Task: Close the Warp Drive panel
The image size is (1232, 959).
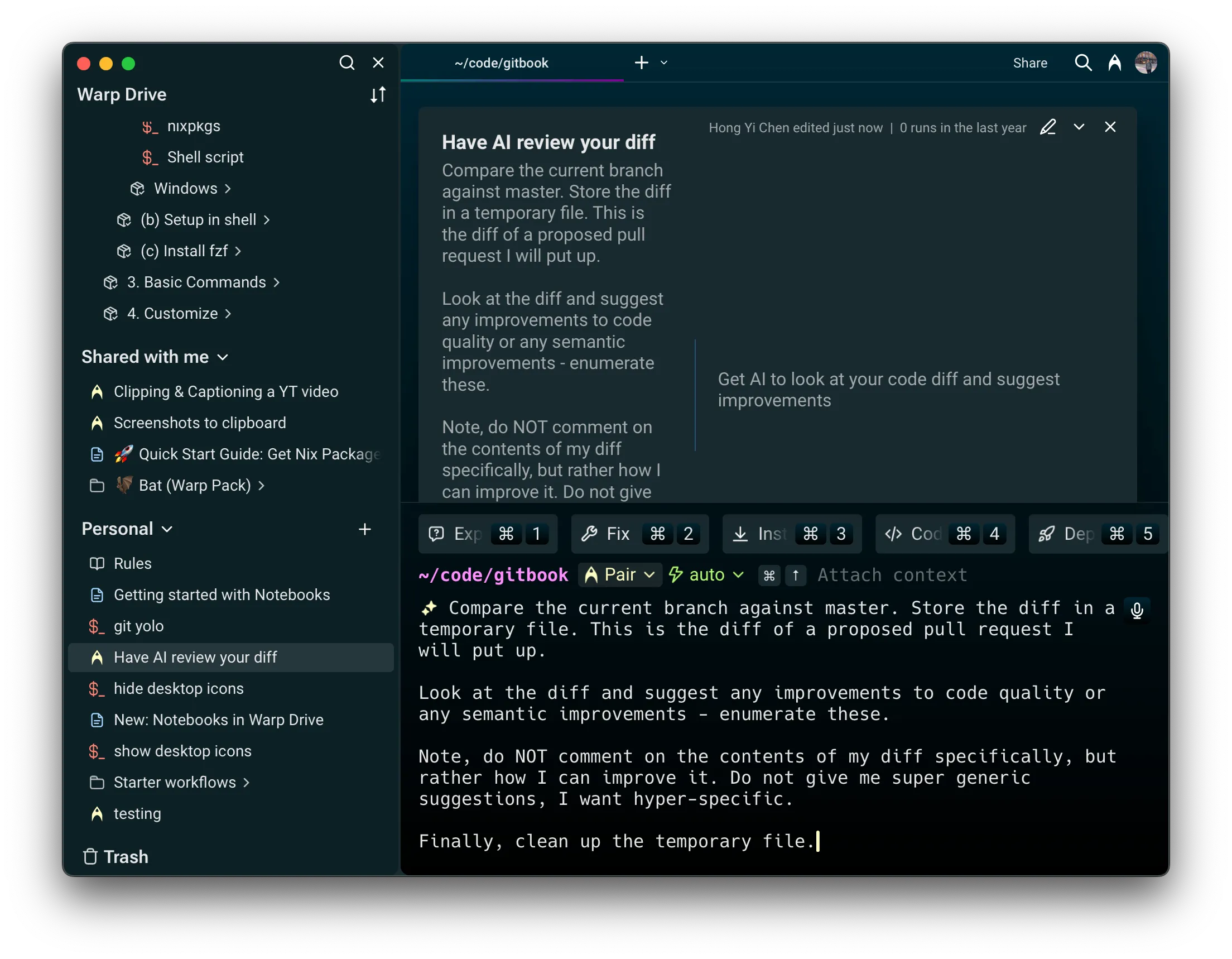Action: point(378,63)
